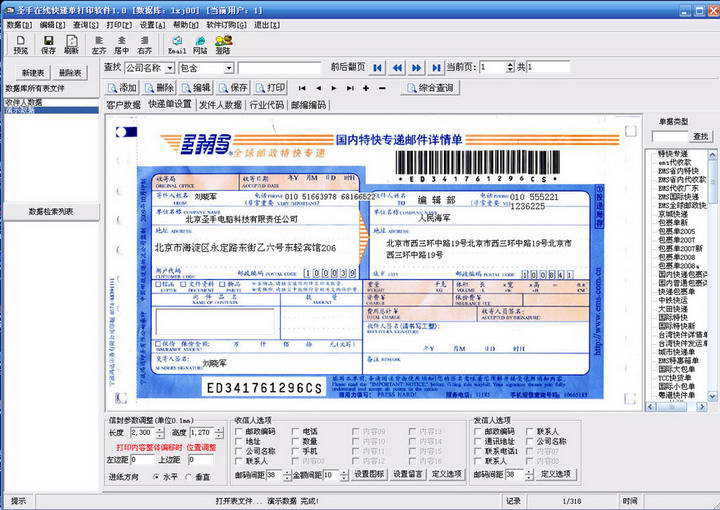Viewport: 720px width, 510px height.
Task: Select the 垂直 (Vertical) feed direction radio
Action: coord(189,477)
